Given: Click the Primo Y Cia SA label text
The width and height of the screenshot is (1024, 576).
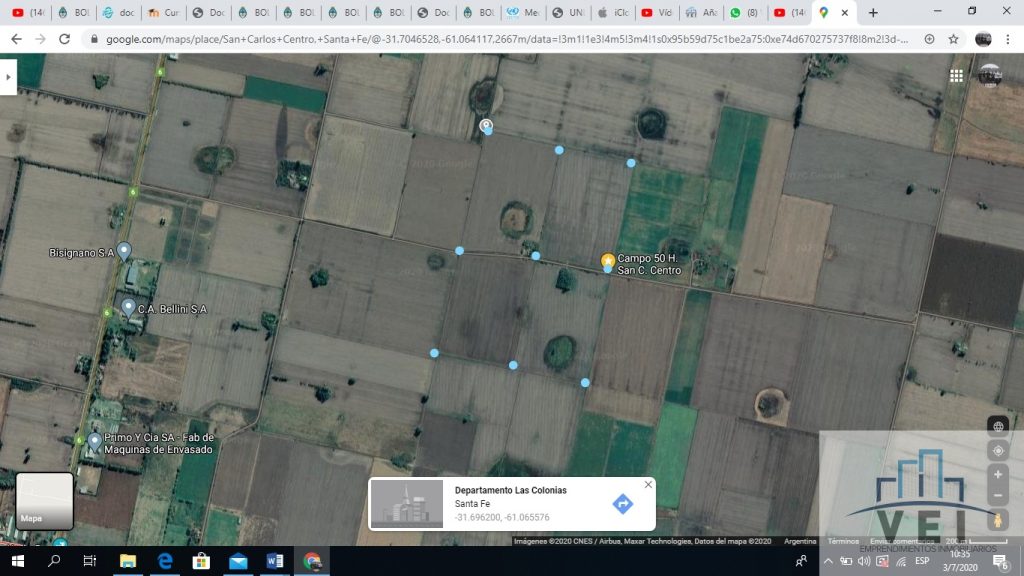Looking at the screenshot, I should pyautogui.click(x=159, y=443).
